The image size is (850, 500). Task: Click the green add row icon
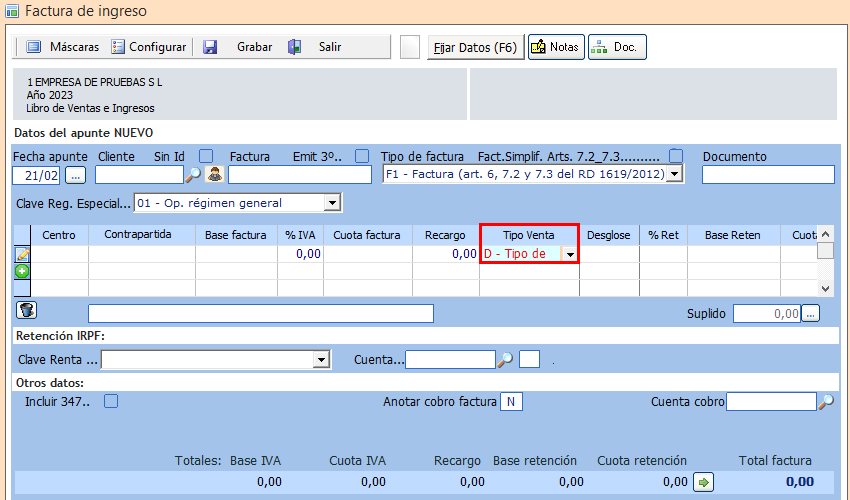tap(22, 271)
